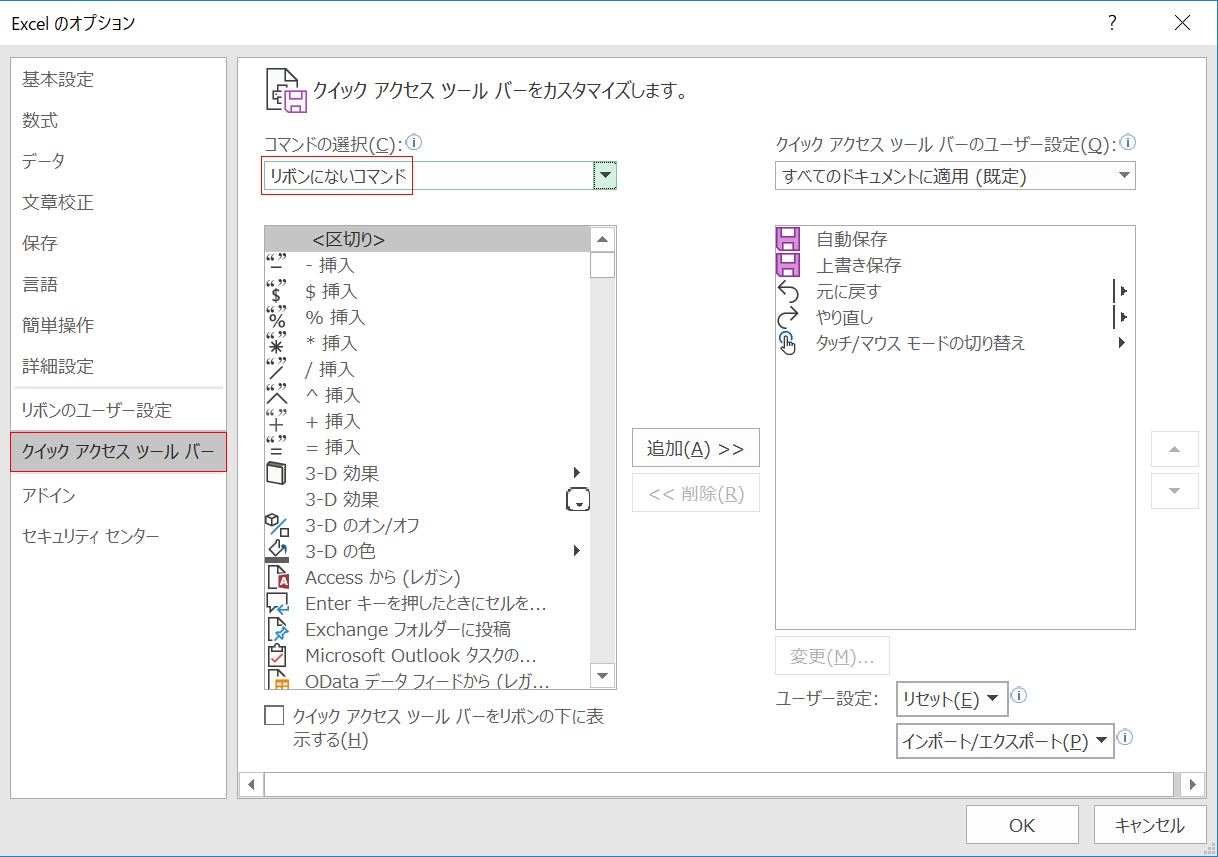This screenshot has width=1218, height=857.
Task: Open the インポート/エクスポート dropdown button
Action: click(x=1005, y=741)
